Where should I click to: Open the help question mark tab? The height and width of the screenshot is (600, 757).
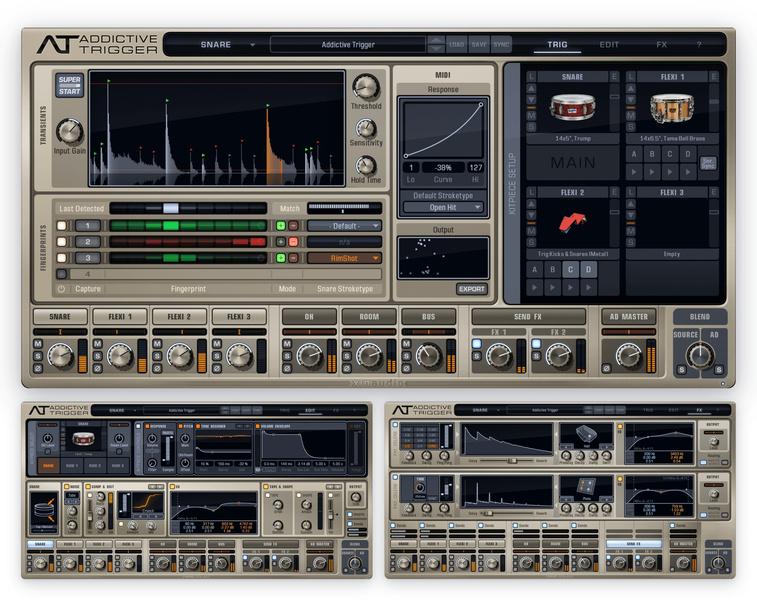coord(699,44)
